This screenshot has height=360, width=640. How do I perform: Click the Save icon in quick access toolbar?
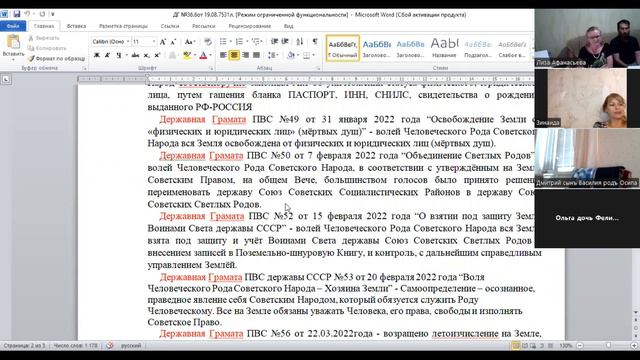(17, 14)
